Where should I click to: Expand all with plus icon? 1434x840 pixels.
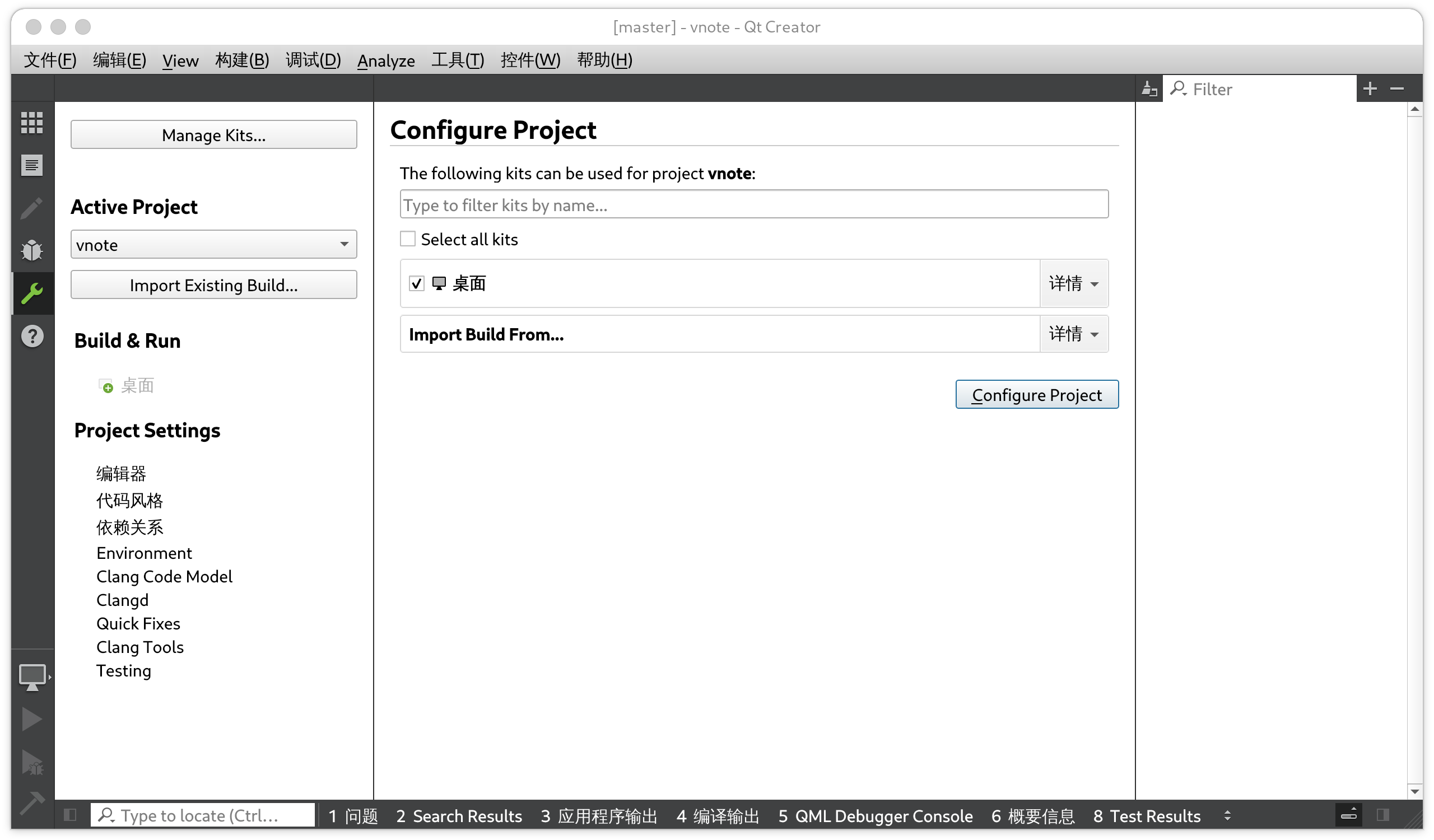(1370, 88)
